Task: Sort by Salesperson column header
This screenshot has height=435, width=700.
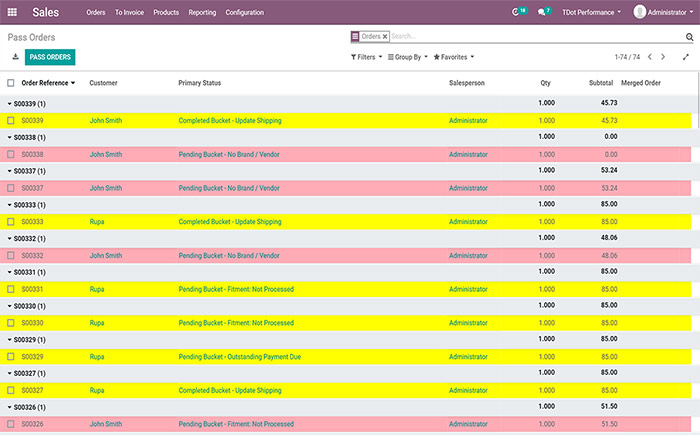Action: click(x=467, y=83)
